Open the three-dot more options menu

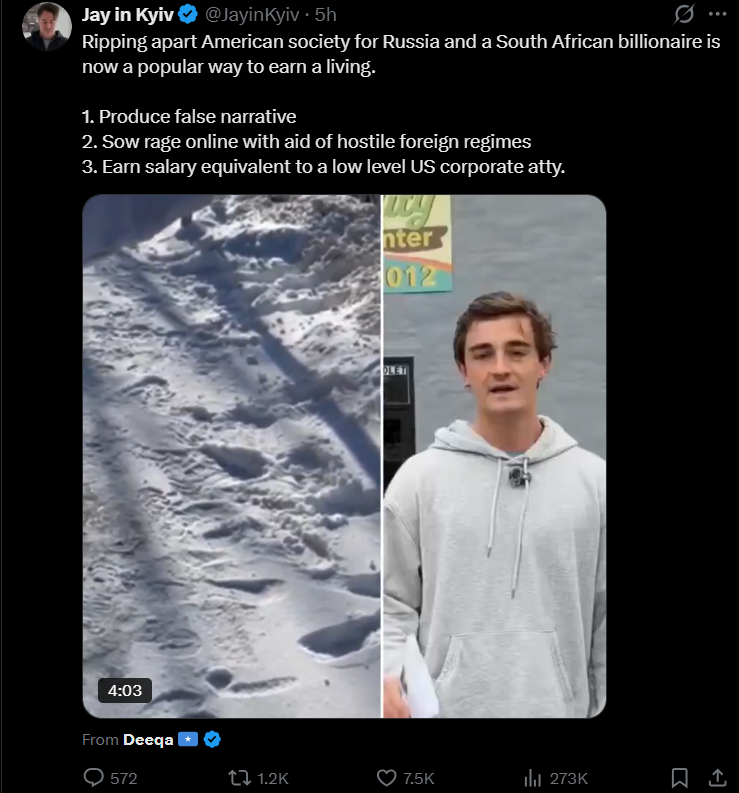point(717,14)
